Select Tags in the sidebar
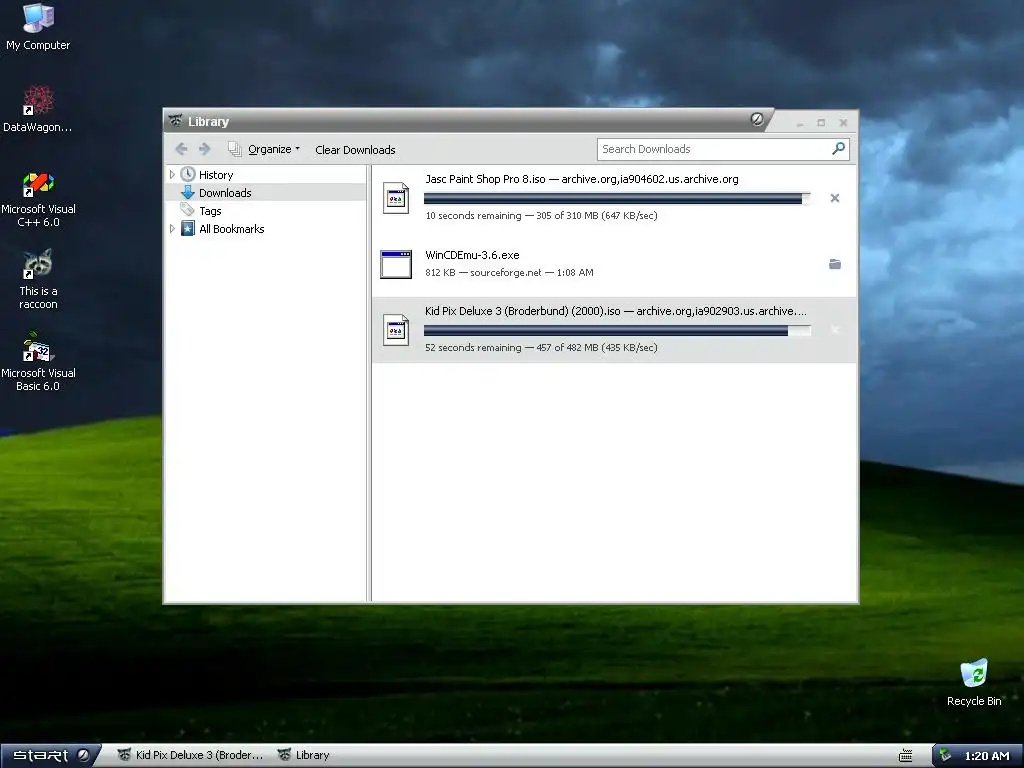The width and height of the screenshot is (1024, 768). coord(210,211)
